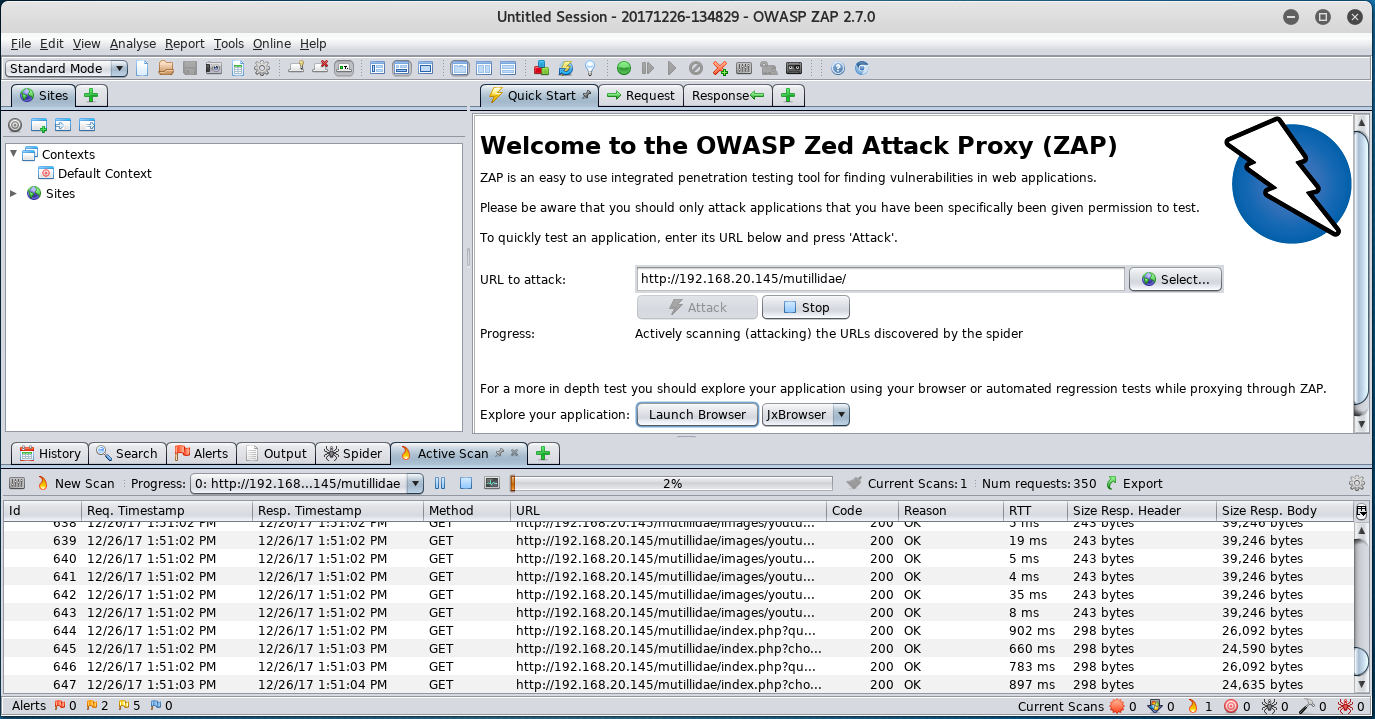
Task: Click the ZAP User Guide help icon
Action: pos(838,68)
